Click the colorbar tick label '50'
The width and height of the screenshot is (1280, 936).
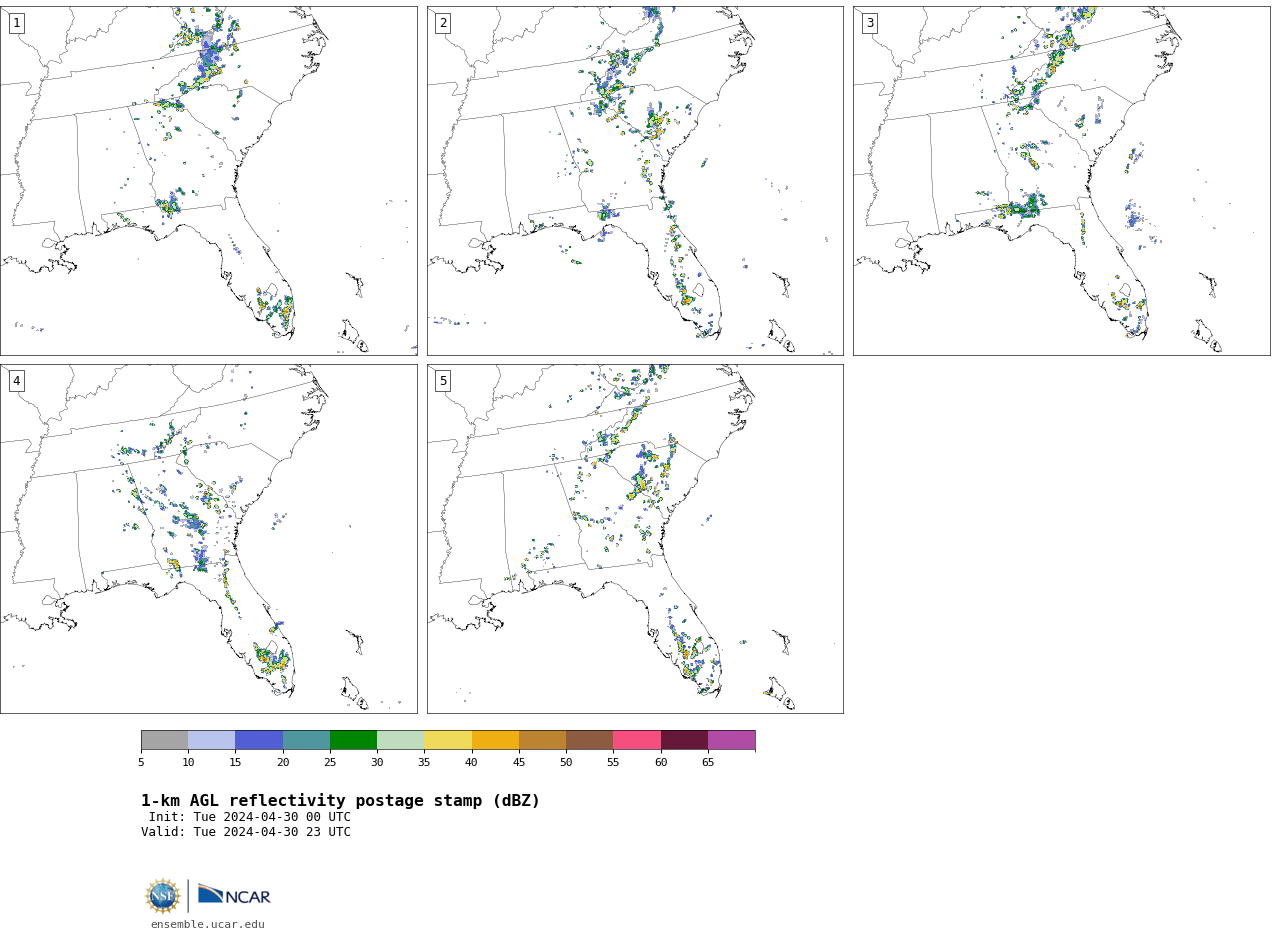tap(566, 763)
